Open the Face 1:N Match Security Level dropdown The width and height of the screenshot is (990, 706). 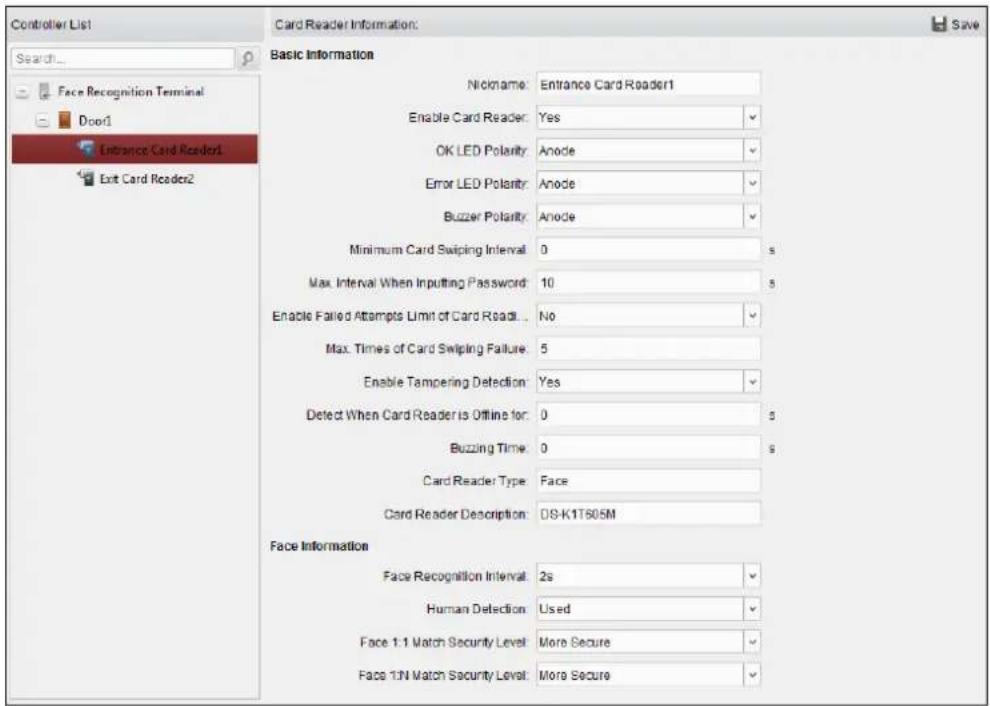point(751,675)
